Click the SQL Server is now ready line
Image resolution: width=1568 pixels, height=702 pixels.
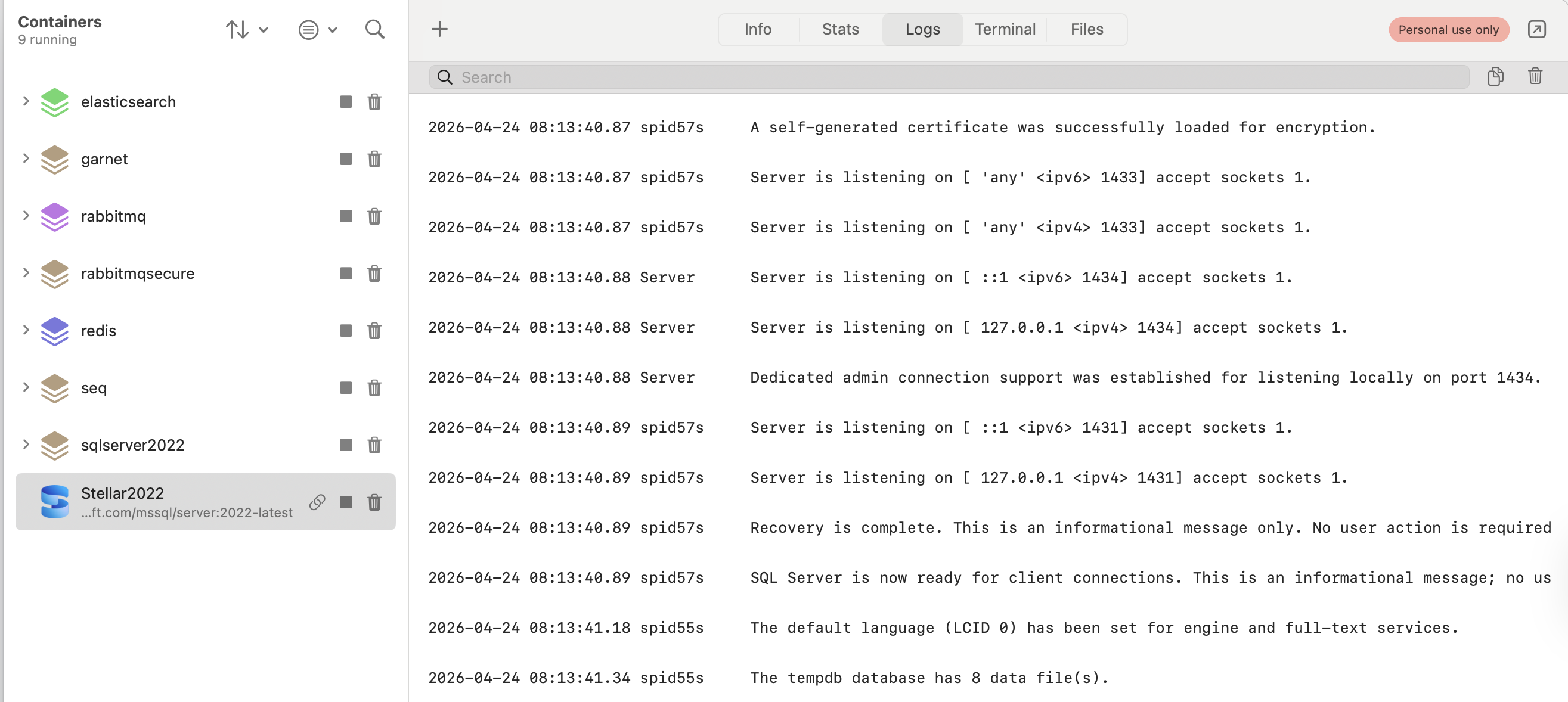[989, 577]
